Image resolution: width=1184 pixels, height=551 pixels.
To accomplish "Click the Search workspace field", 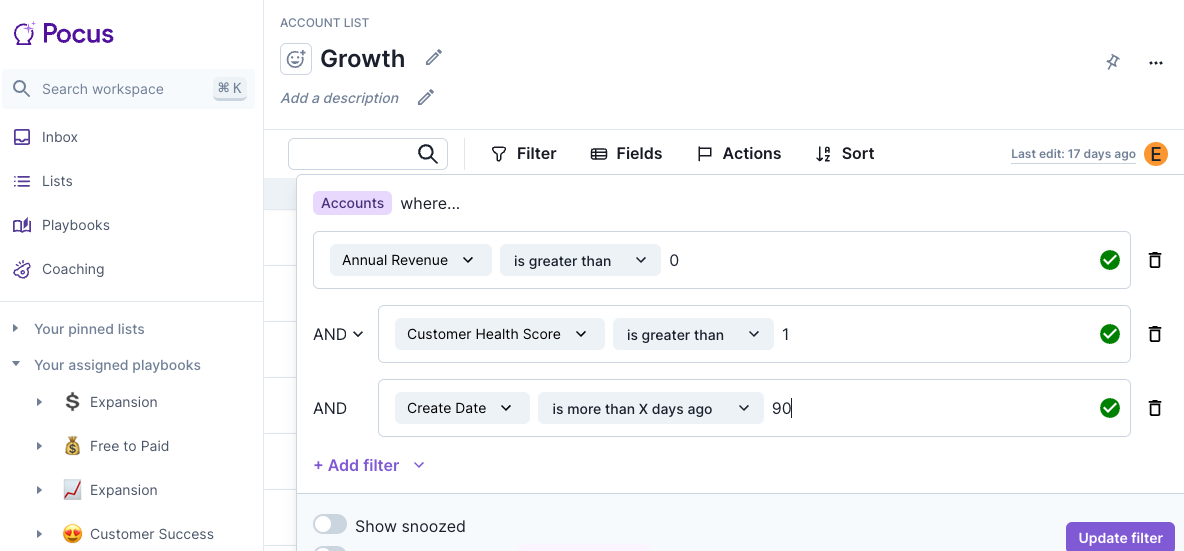I will pyautogui.click(x=128, y=89).
